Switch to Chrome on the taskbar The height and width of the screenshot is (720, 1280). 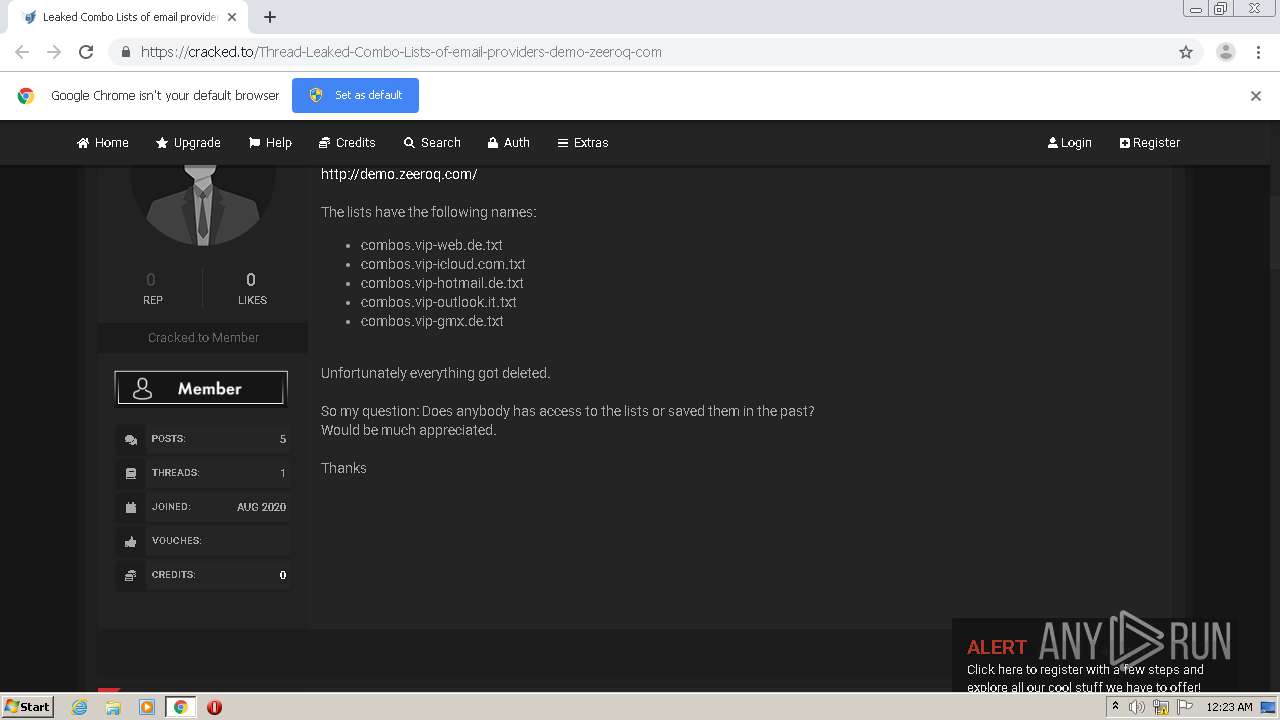click(181, 707)
